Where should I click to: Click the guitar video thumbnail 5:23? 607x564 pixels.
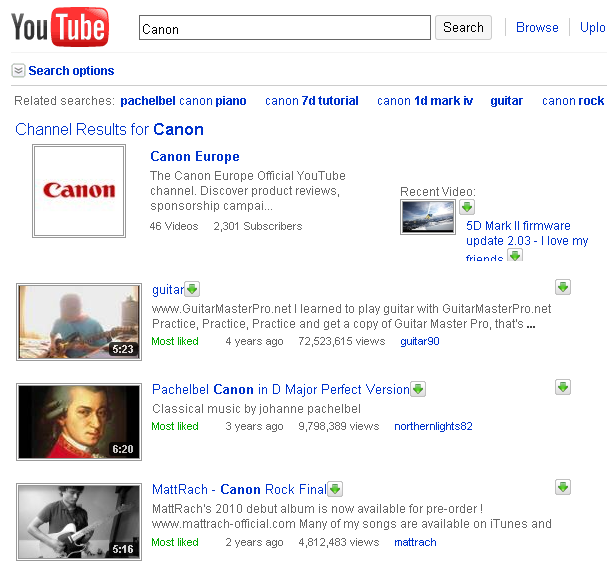pos(79,322)
